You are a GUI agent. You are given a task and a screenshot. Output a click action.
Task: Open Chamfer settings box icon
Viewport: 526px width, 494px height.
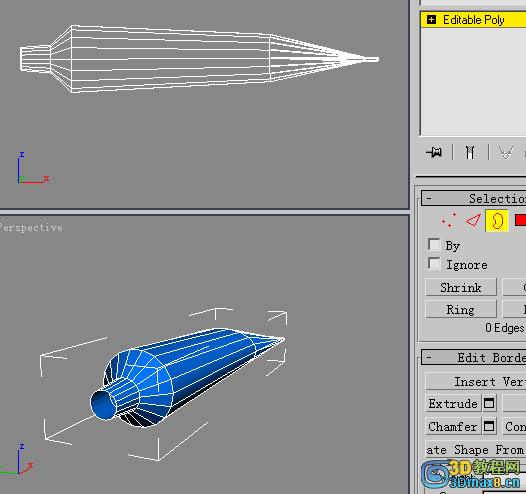coord(489,426)
